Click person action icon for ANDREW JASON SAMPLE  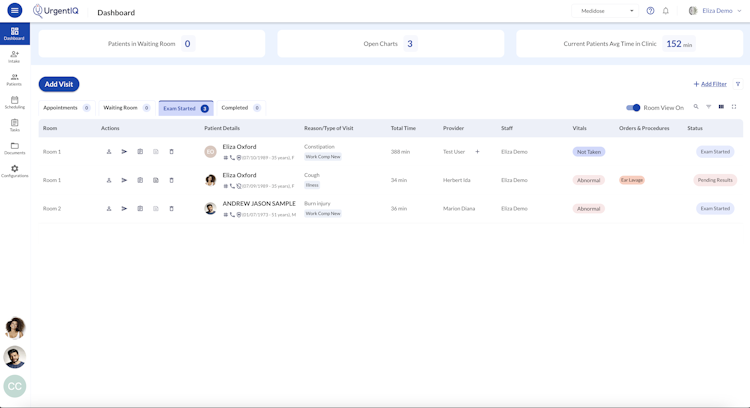[x=109, y=209]
